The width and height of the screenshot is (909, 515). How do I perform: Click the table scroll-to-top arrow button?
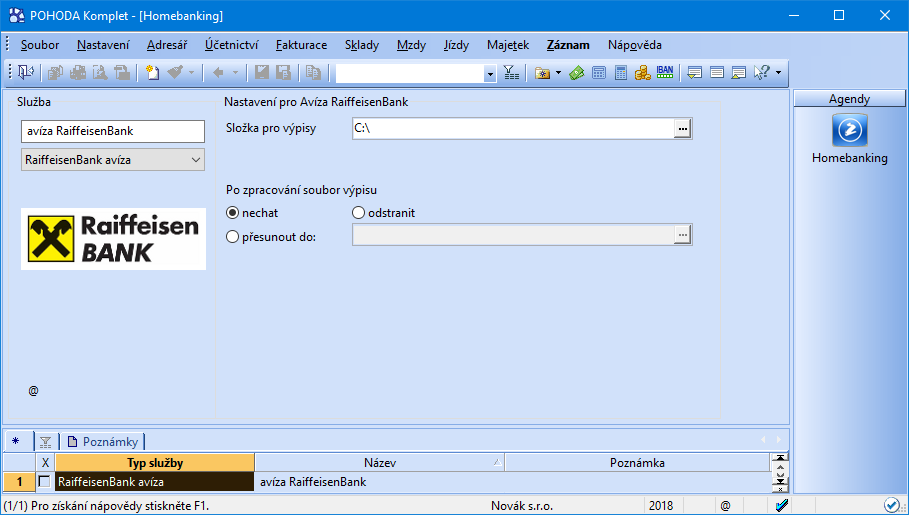click(781, 458)
